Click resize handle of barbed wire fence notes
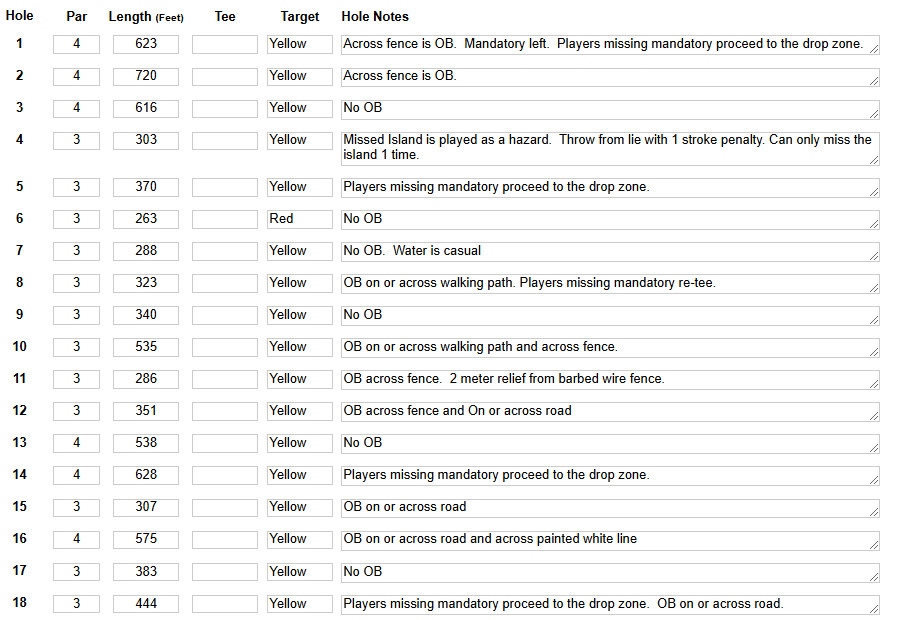Image resolution: width=900 pixels, height=620 pixels. [x=874, y=384]
